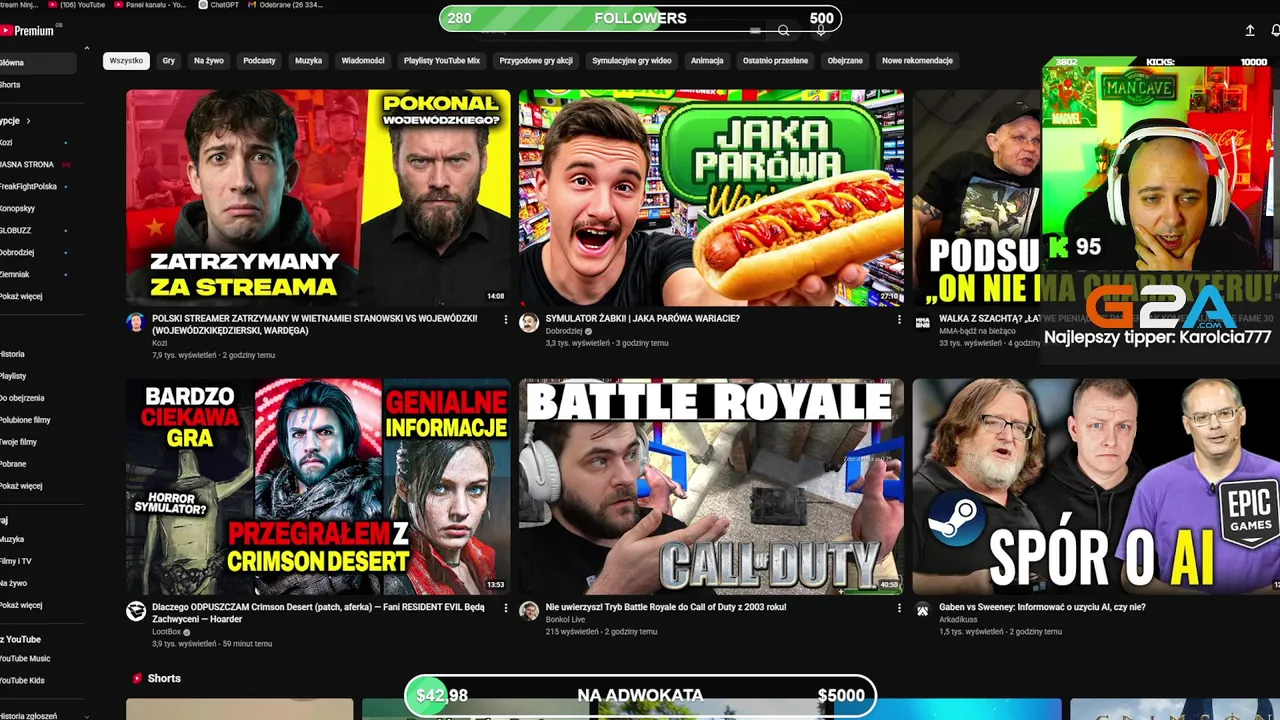The width and height of the screenshot is (1280, 720).
Task: Click the upload video icon
Action: click(1250, 31)
